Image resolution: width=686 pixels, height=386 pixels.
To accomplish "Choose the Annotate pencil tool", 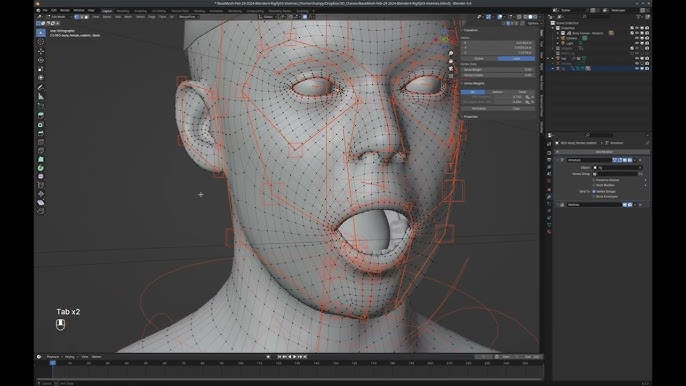I will (x=41, y=88).
